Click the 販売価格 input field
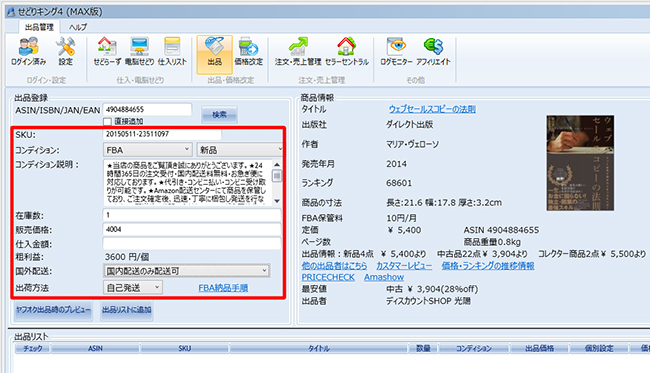Screen dimensions: 650x373 point(192,229)
